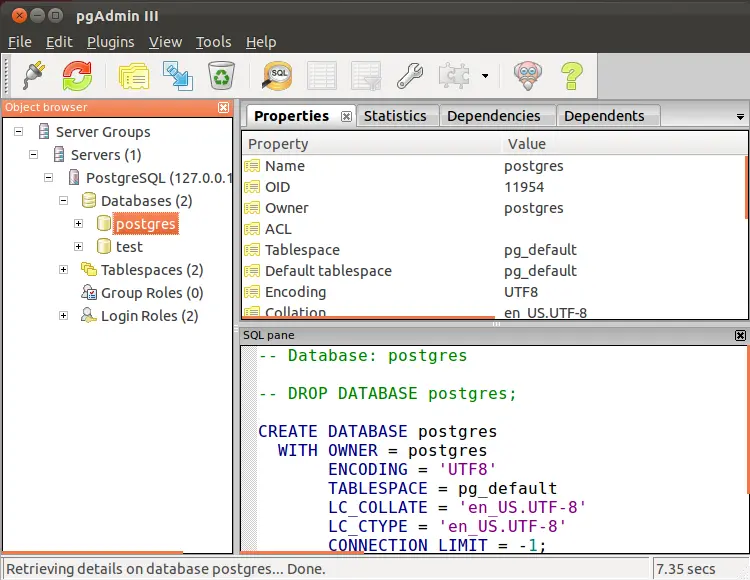This screenshot has height=580, width=750.
Task: Refresh the selected object with toolbar icon
Action: 77,75
